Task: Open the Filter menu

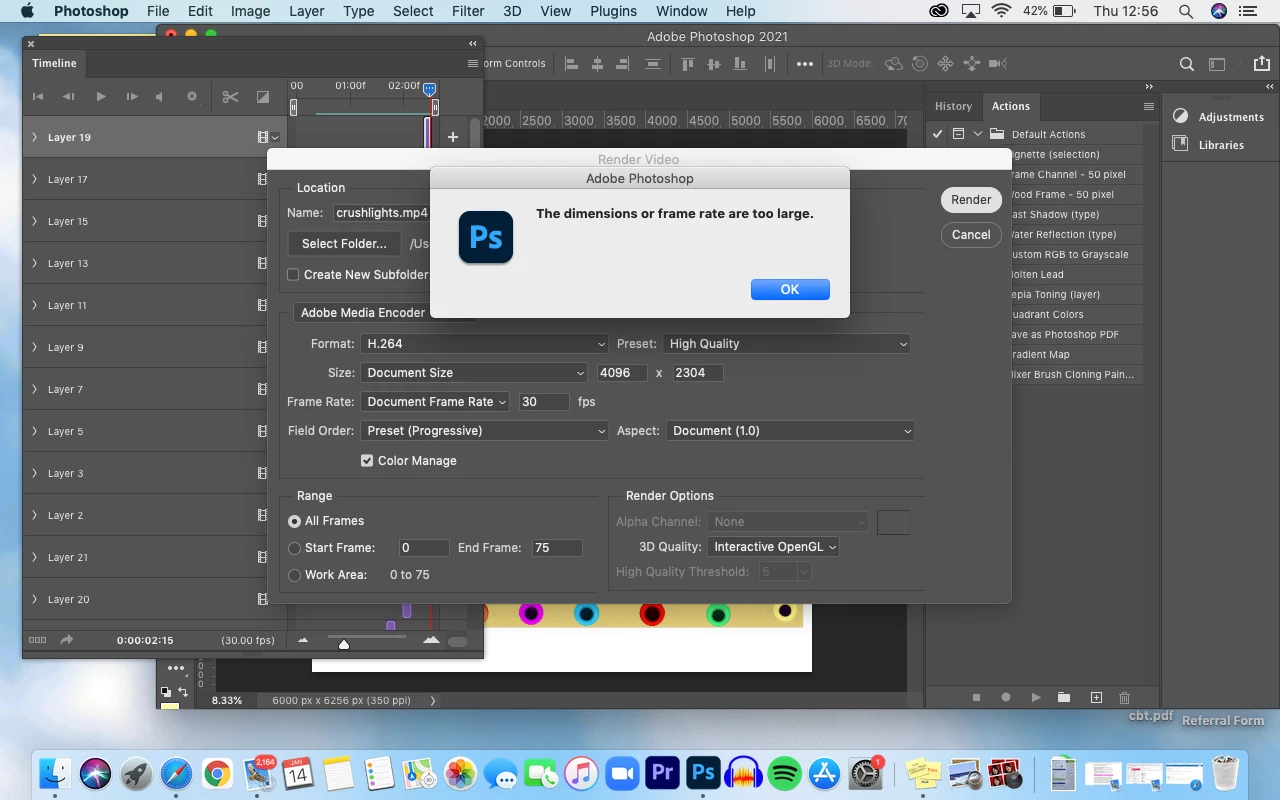Action: (468, 11)
